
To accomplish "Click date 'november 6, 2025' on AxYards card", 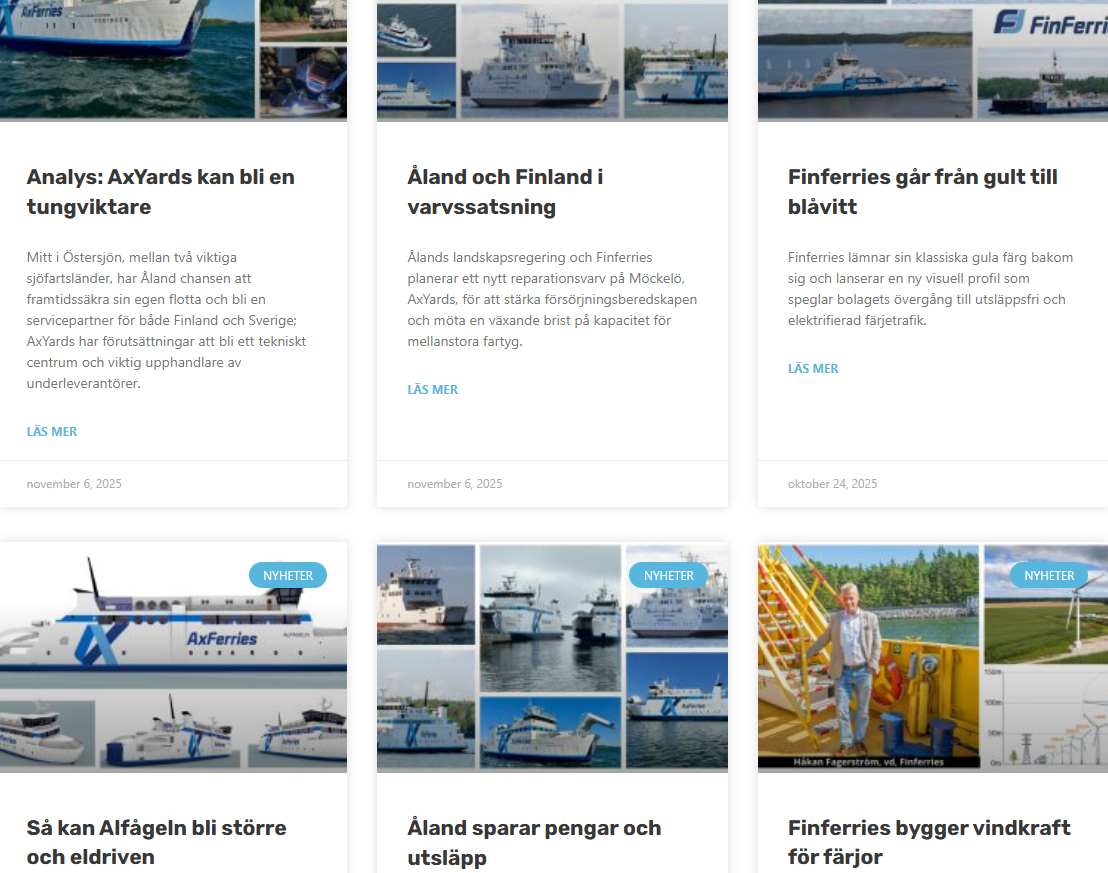I will [x=74, y=484].
